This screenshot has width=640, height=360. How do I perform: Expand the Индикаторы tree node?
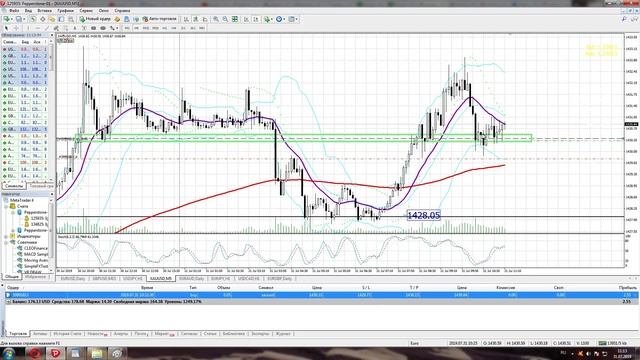[6, 236]
